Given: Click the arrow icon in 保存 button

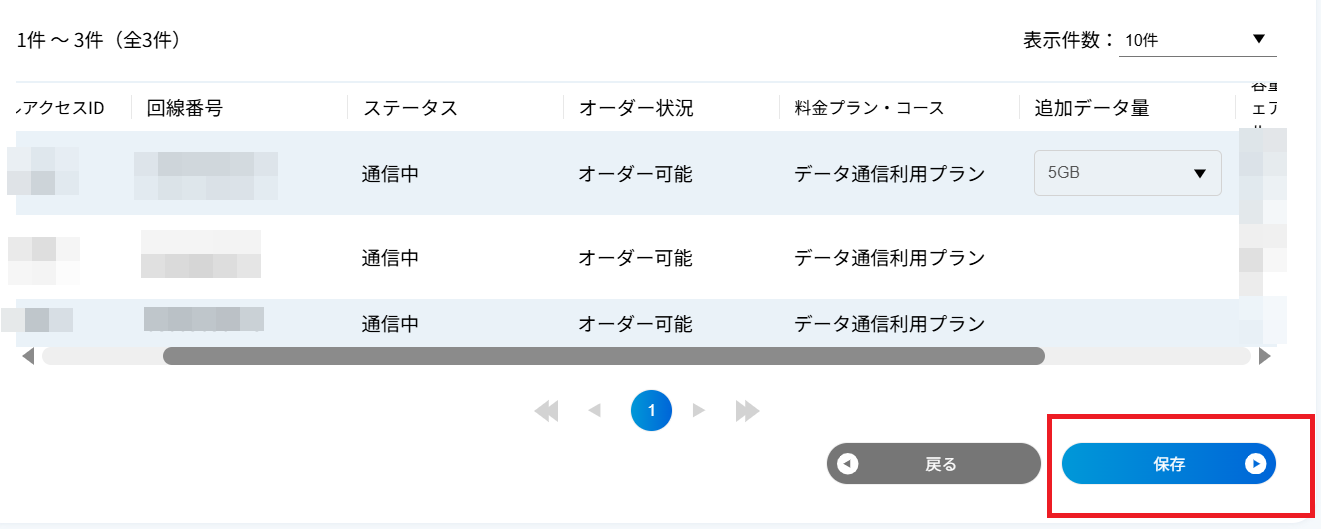Looking at the screenshot, I should tap(1256, 464).
